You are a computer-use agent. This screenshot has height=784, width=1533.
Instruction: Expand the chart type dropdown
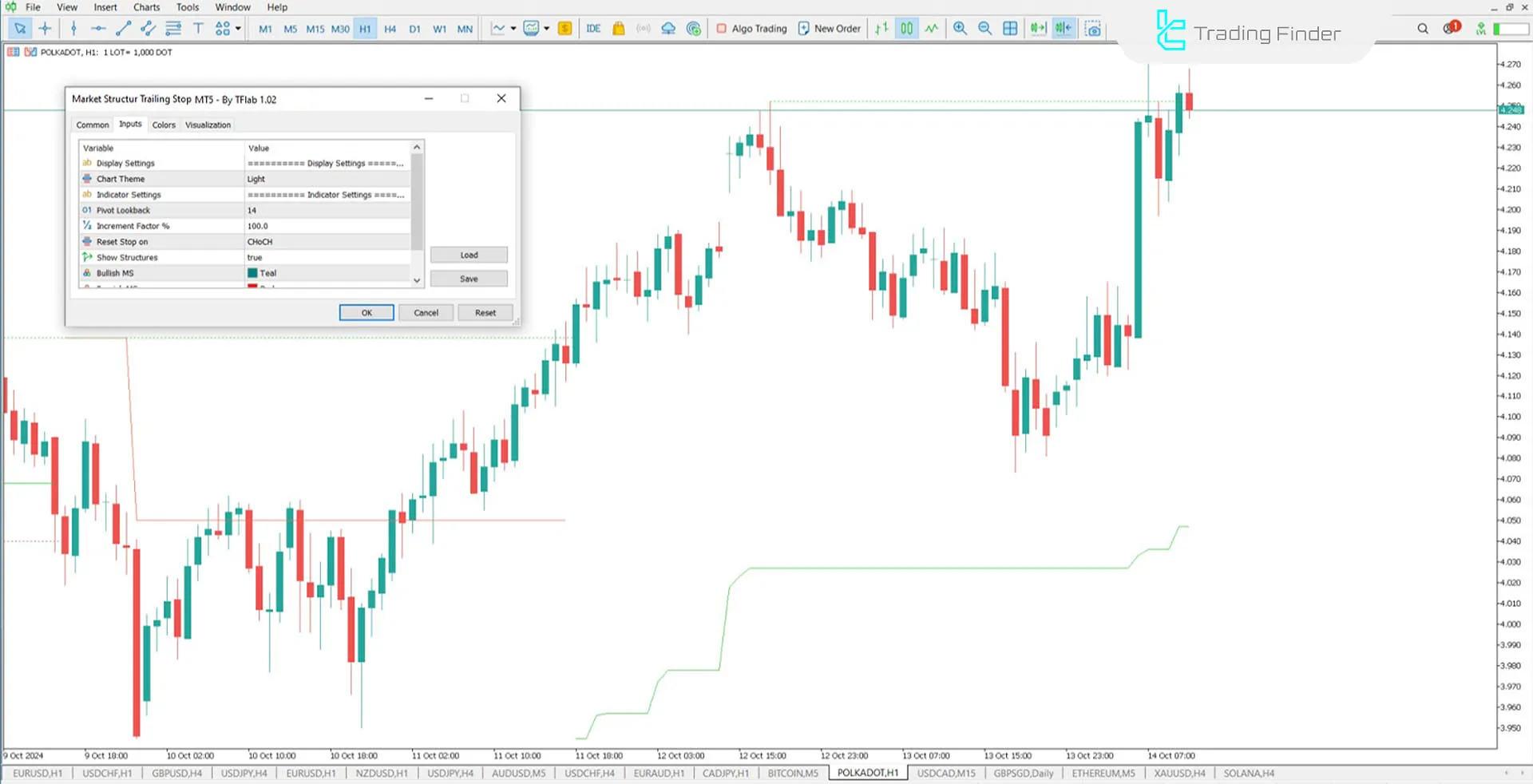514,28
